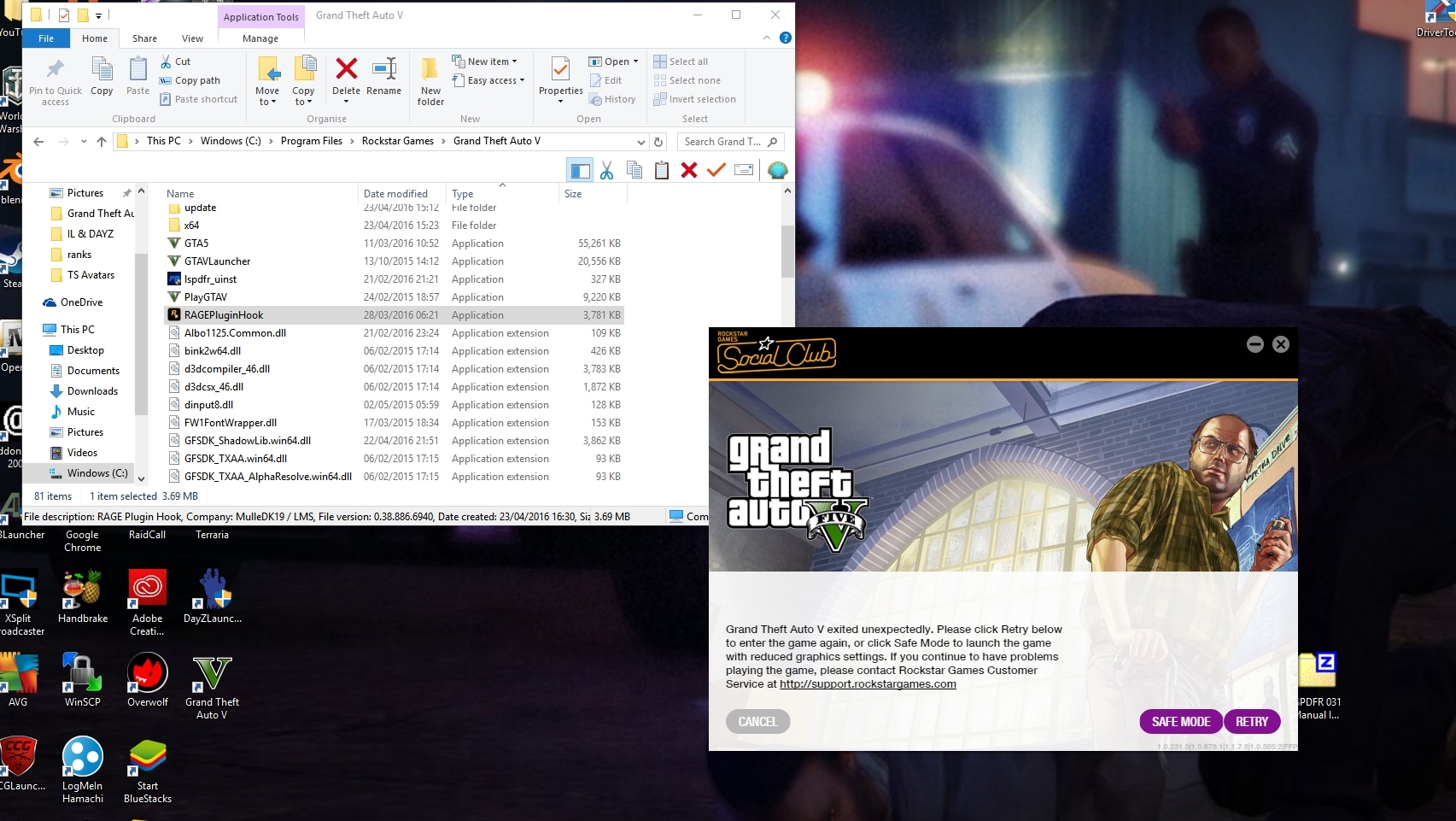
Task: Switch to the Manage ribbon tab
Action: pos(260,38)
